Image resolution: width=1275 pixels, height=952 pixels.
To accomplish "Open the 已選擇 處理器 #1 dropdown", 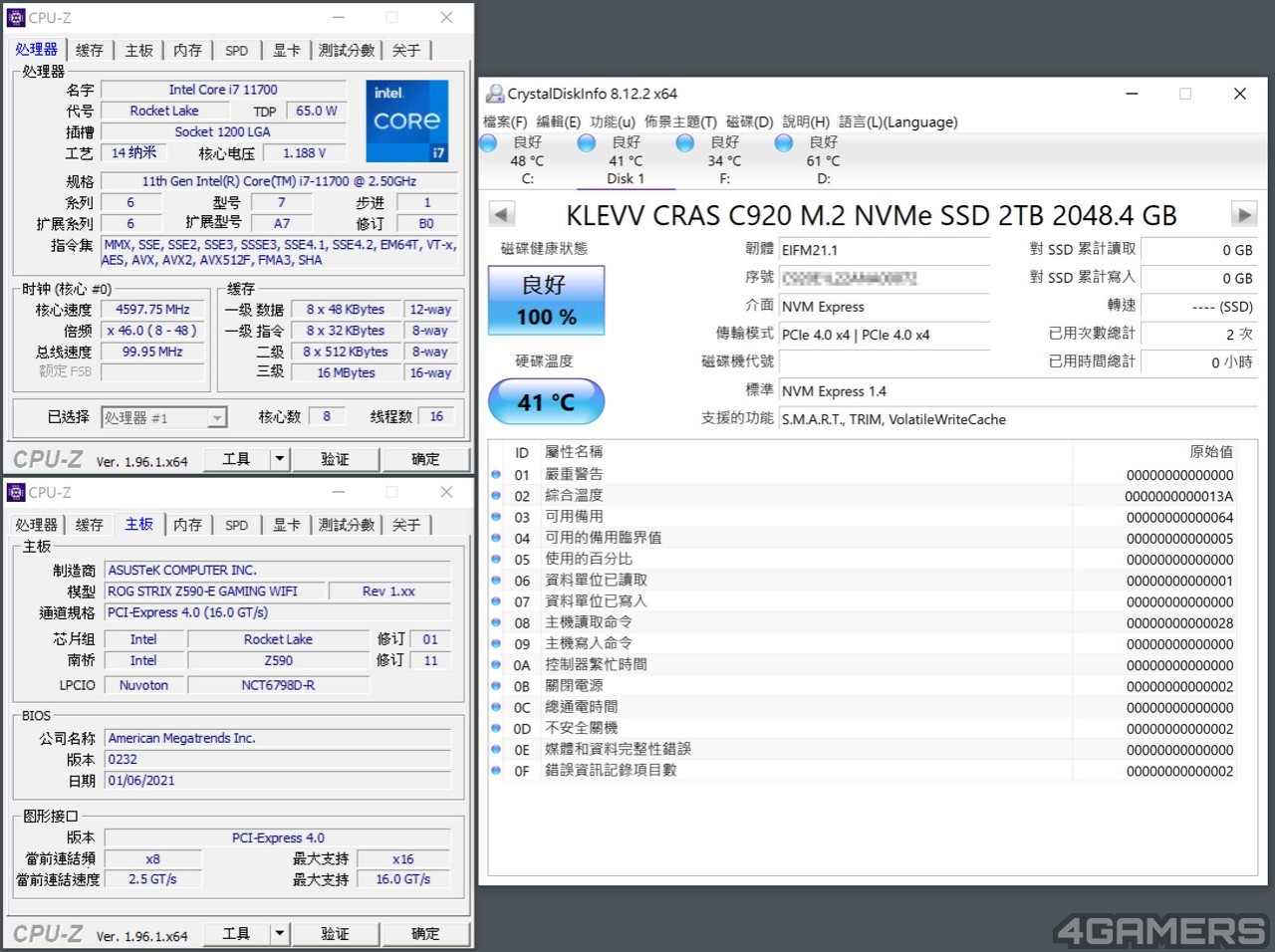I will click(x=164, y=417).
